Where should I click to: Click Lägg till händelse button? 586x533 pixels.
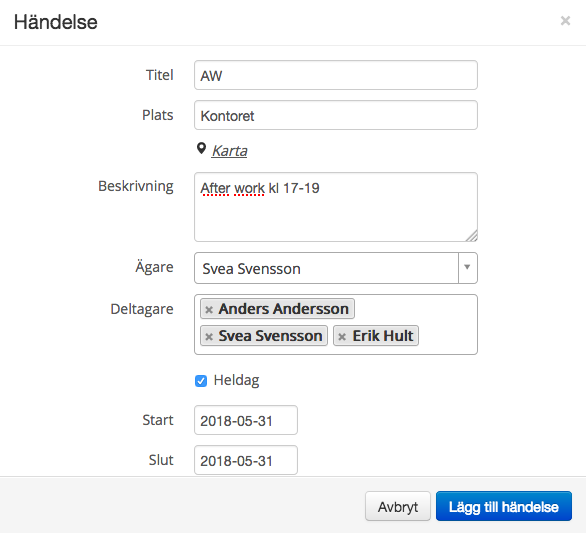click(504, 507)
